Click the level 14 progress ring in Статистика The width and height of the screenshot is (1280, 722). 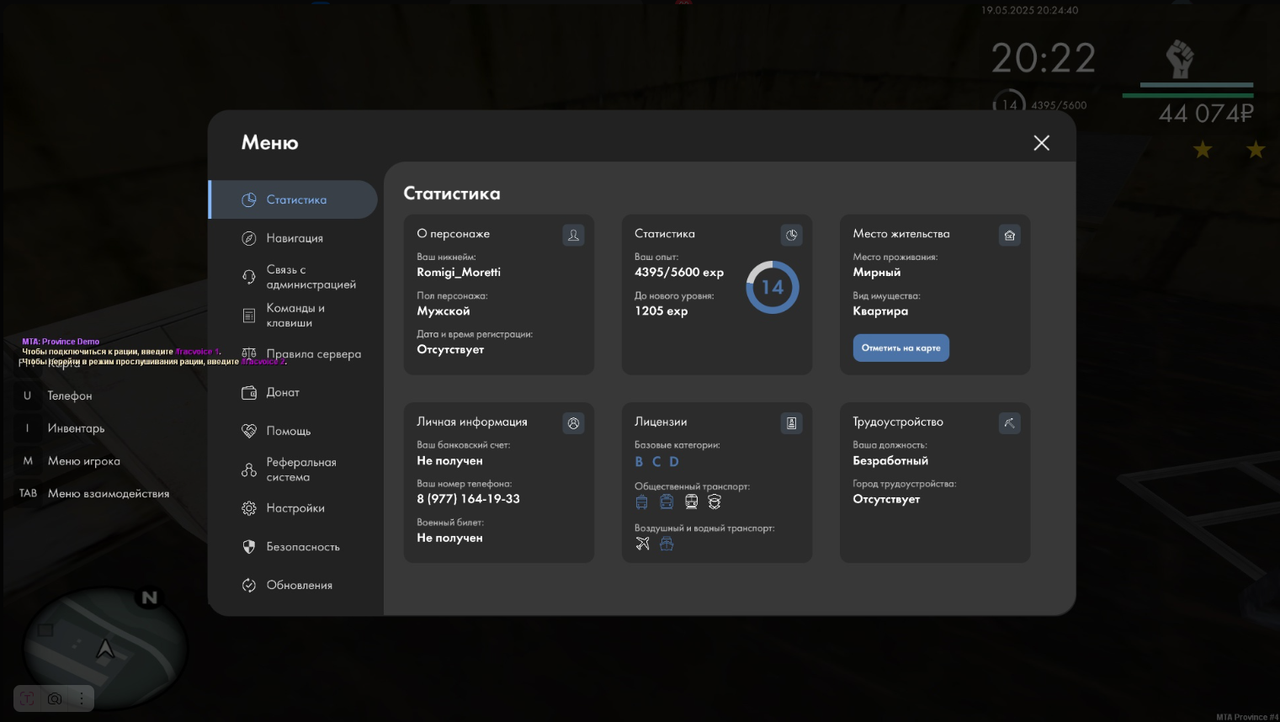772,288
